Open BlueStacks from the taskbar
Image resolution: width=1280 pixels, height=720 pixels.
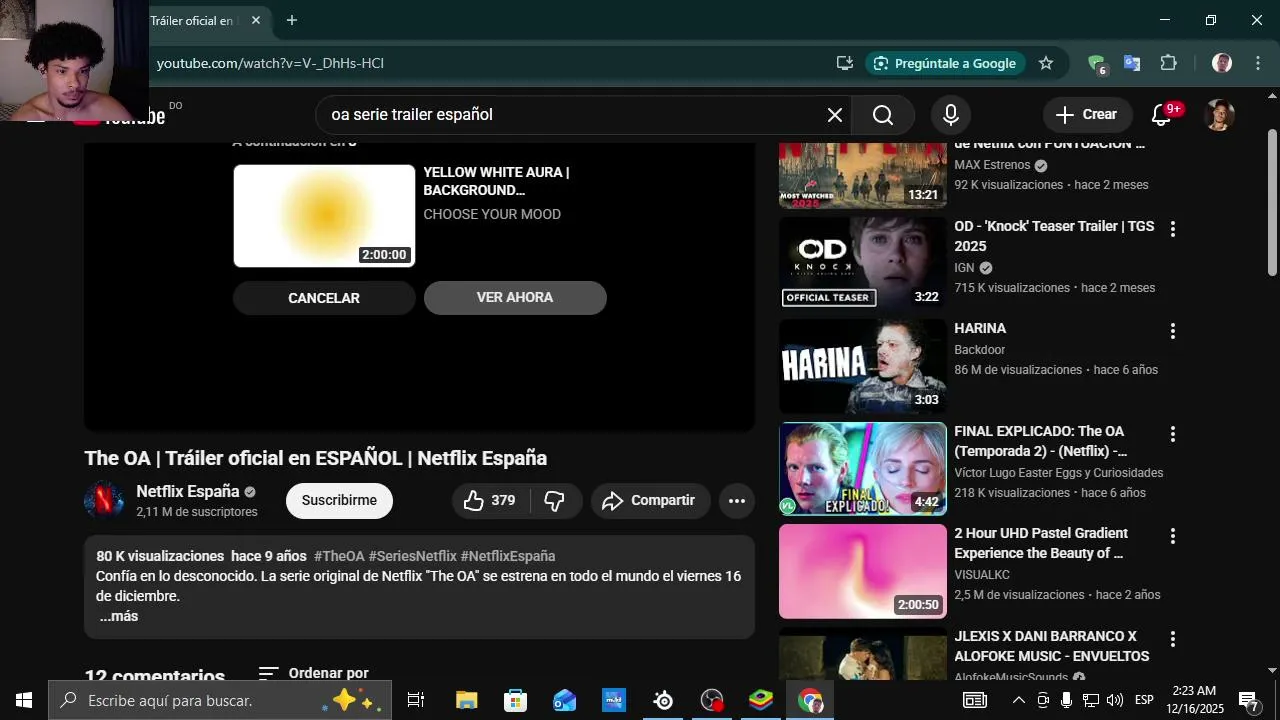pyautogui.click(x=761, y=700)
